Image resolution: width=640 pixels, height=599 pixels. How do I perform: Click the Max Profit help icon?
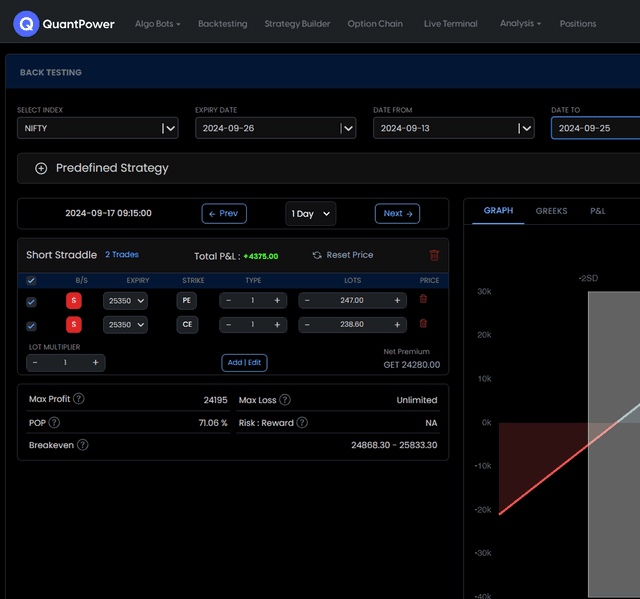(x=79, y=399)
